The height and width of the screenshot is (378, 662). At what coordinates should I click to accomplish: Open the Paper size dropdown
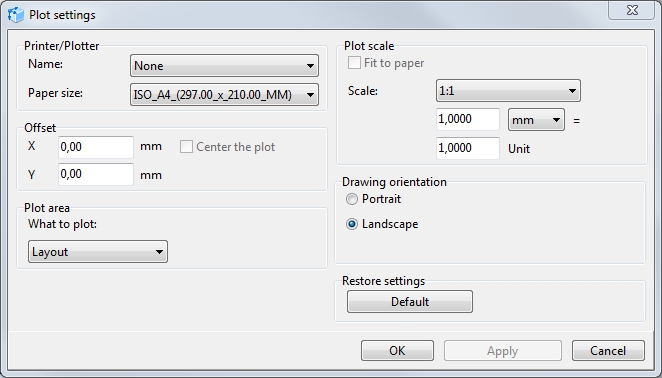224,95
